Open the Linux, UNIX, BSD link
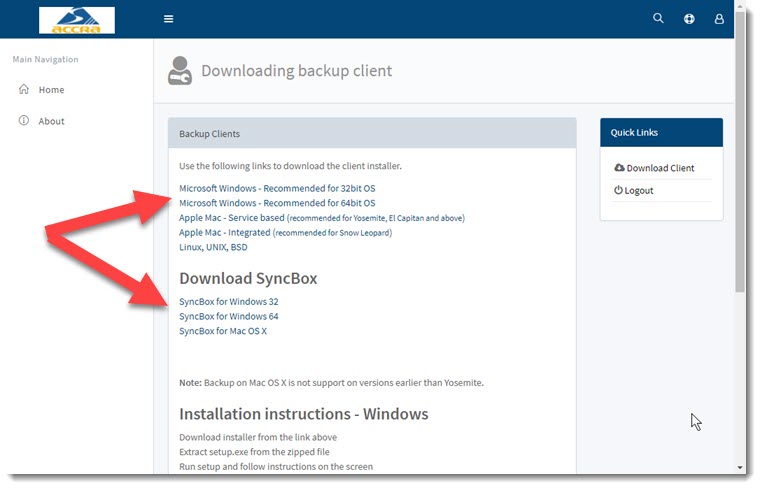Viewport: 761px width, 489px height. pos(212,247)
